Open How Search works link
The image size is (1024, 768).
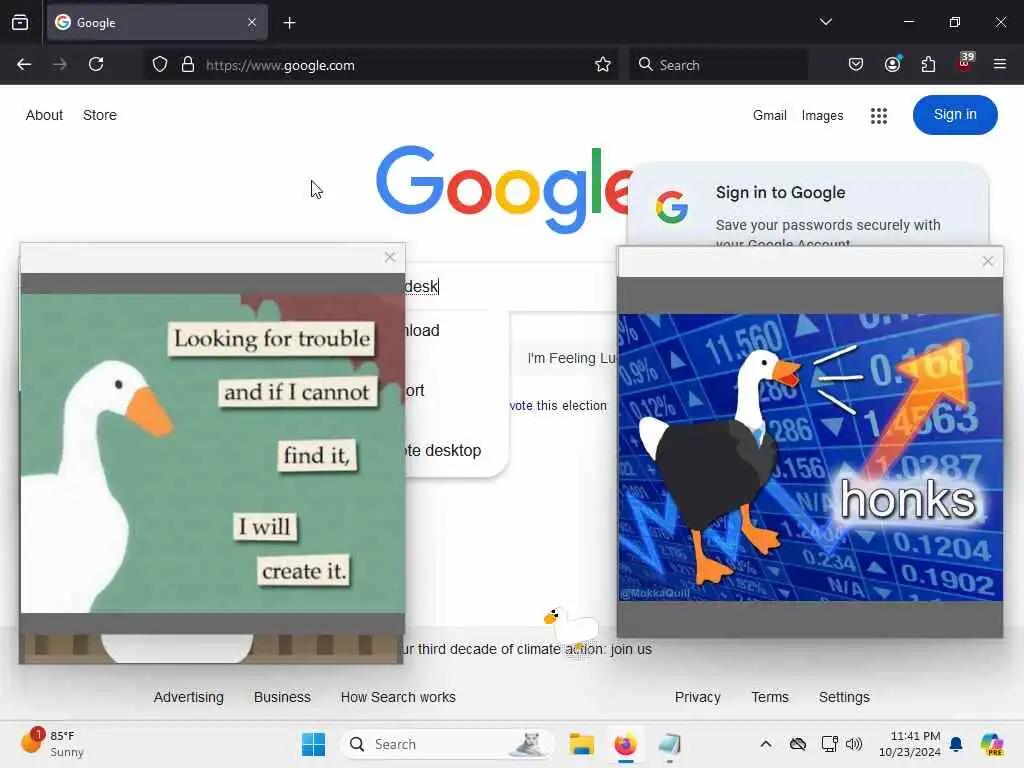point(398,697)
